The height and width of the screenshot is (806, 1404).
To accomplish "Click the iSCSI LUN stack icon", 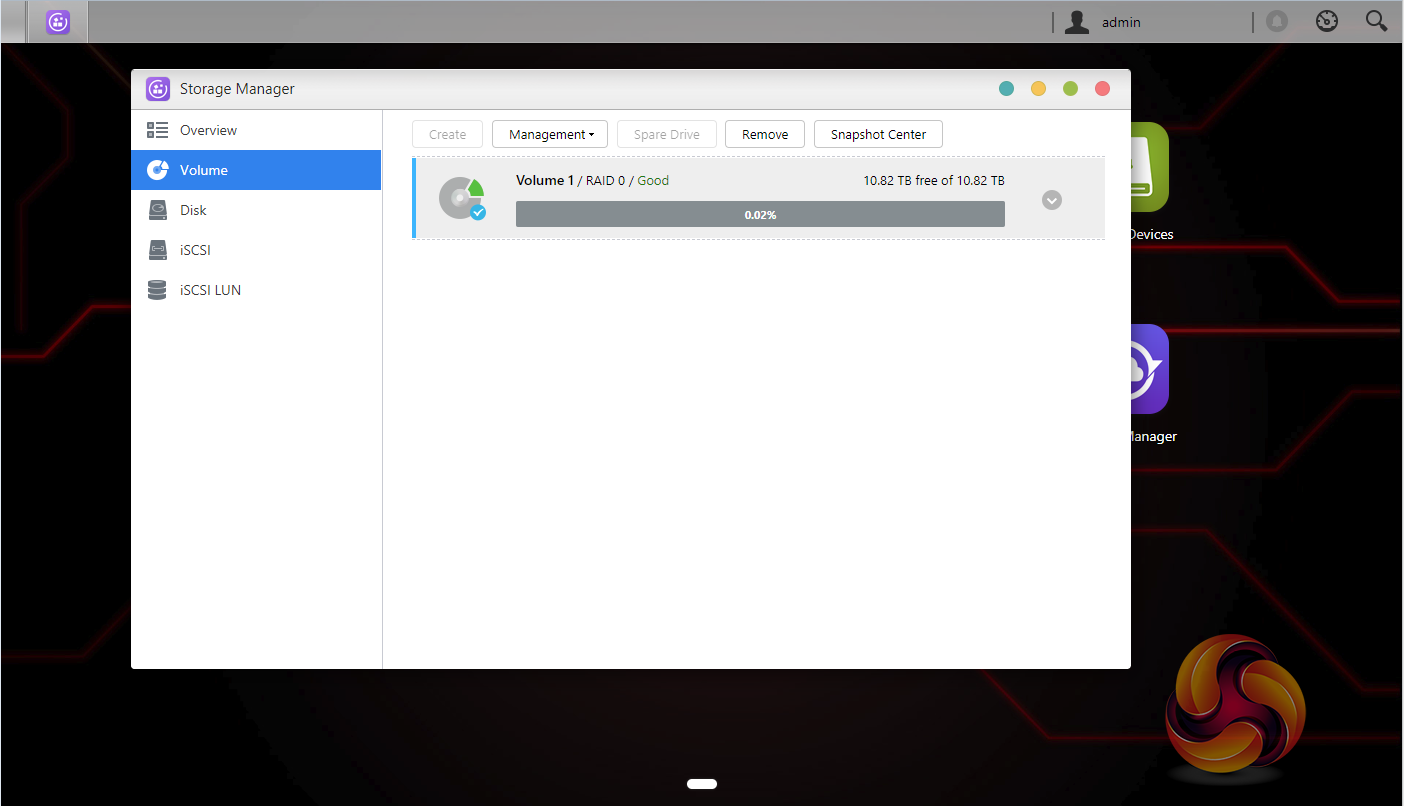I will (157, 290).
